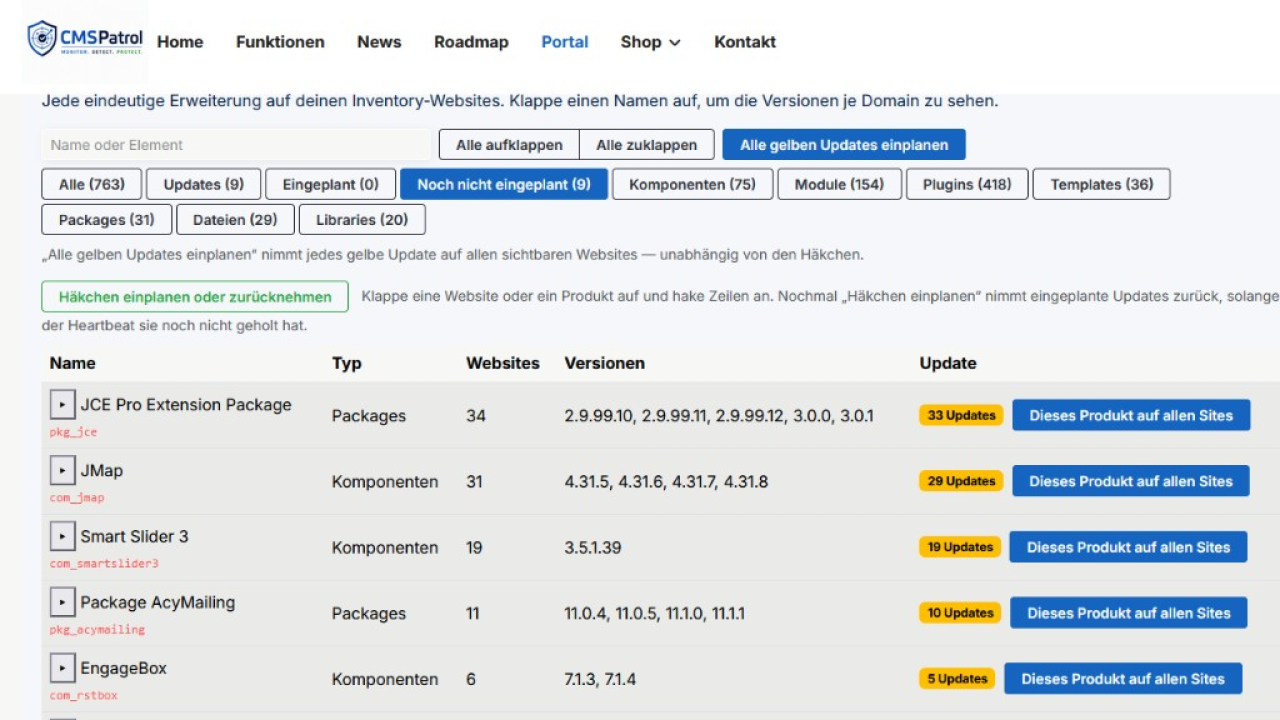
Task: Filter by Plugins (418)
Action: tap(967, 184)
